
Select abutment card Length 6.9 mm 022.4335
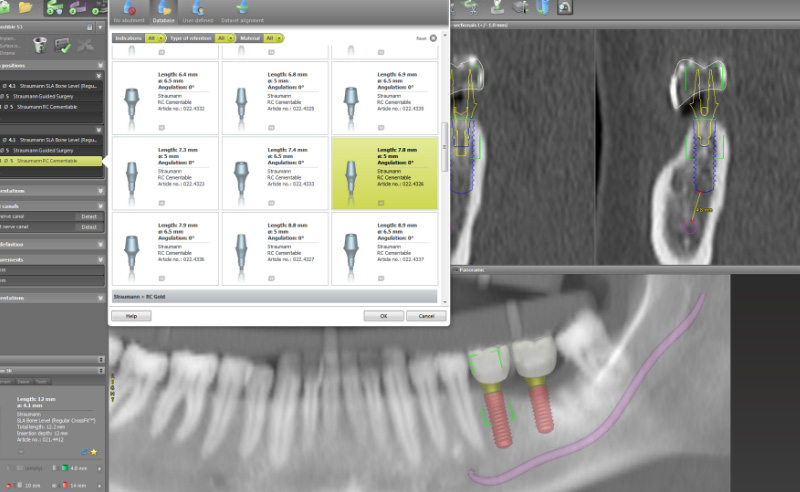(x=385, y=98)
